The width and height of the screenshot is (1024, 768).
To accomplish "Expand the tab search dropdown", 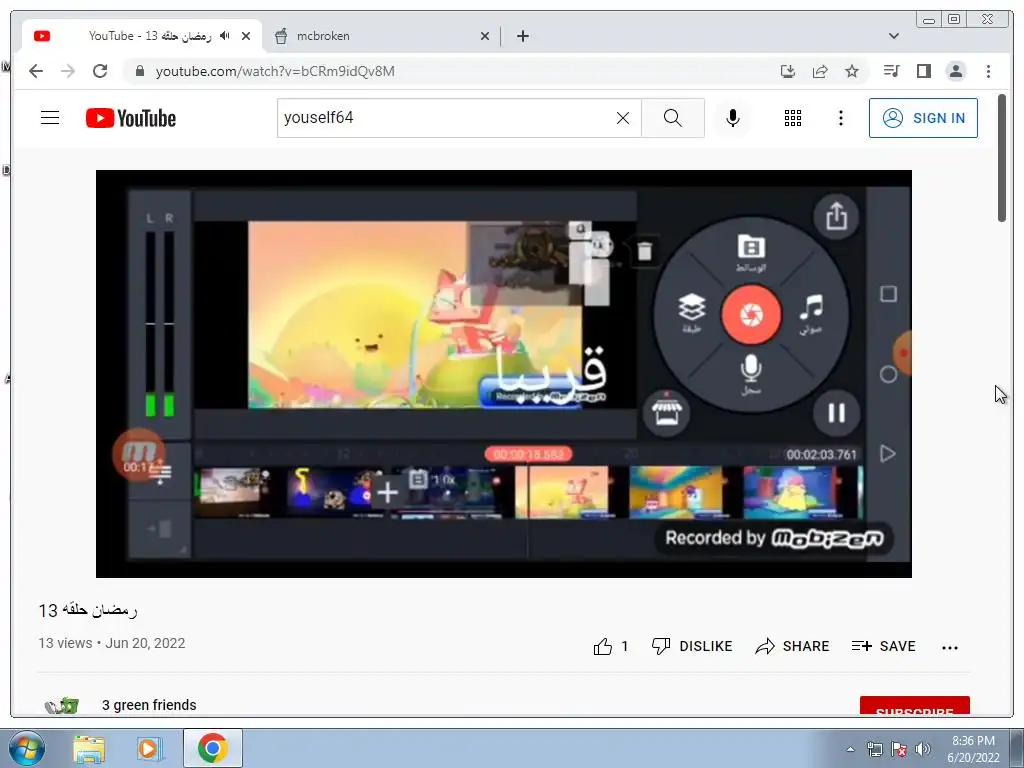I will [893, 37].
